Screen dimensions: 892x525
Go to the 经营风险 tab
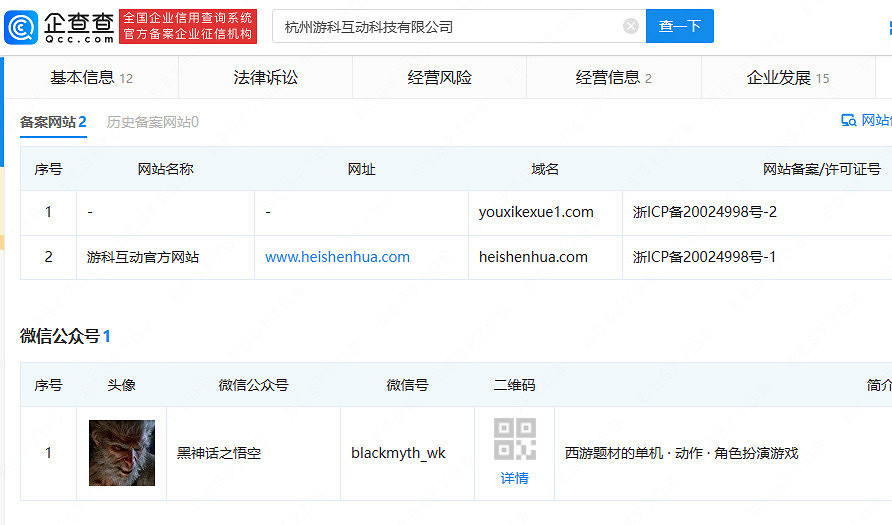click(x=439, y=78)
